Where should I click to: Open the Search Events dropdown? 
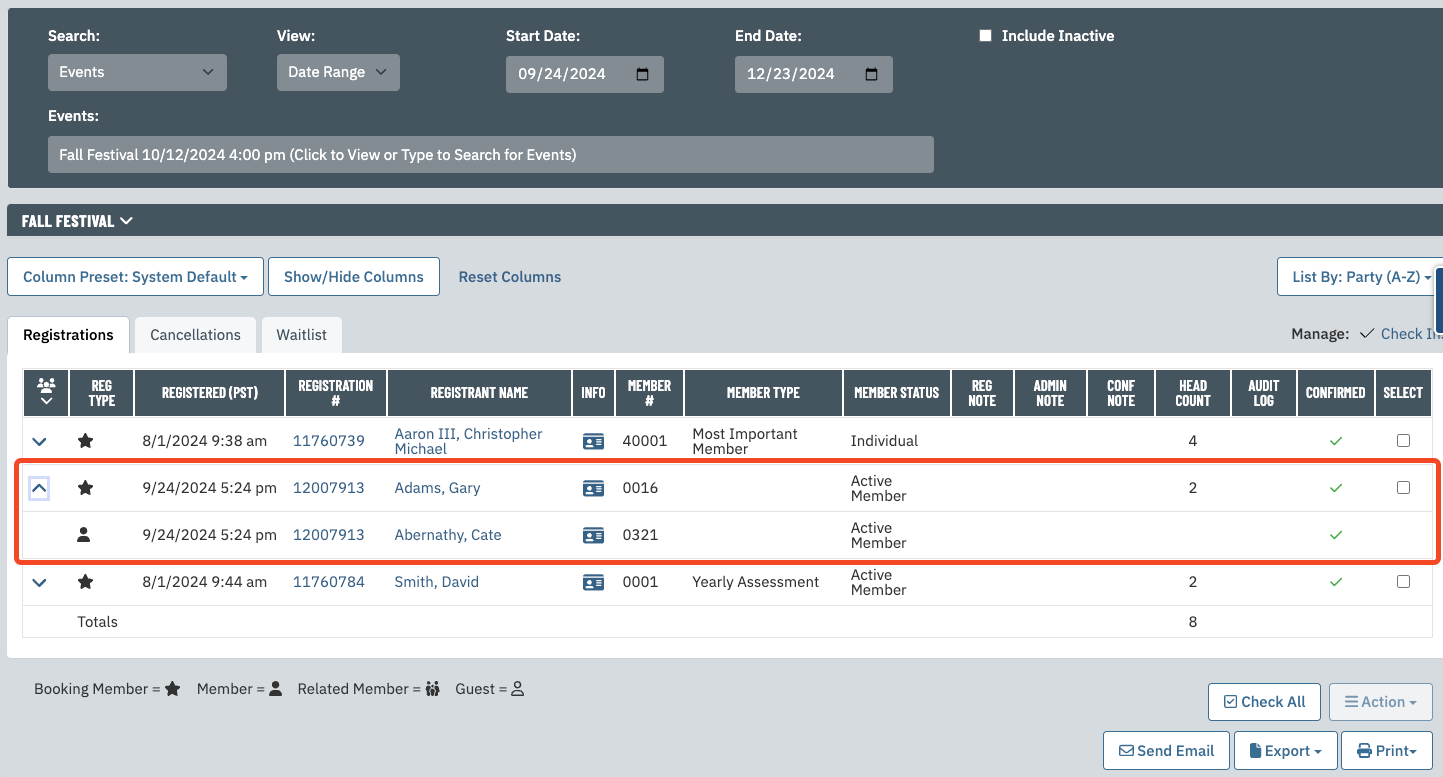(x=137, y=72)
